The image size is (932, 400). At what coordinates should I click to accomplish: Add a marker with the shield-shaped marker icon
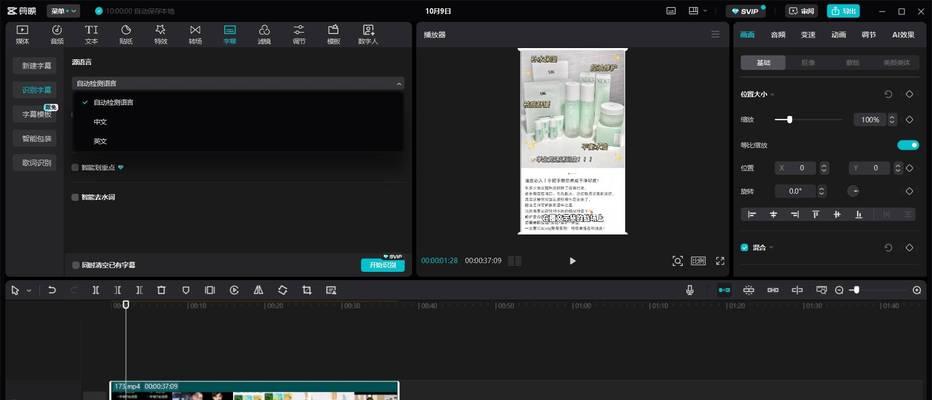(x=185, y=290)
